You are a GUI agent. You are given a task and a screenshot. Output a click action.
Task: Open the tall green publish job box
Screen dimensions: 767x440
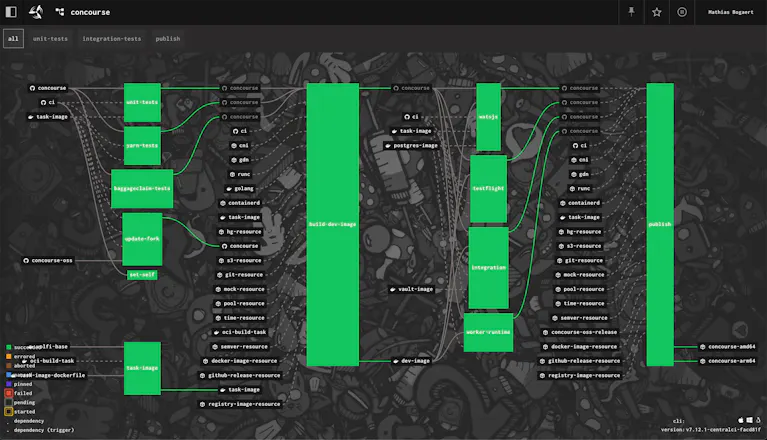pos(660,224)
